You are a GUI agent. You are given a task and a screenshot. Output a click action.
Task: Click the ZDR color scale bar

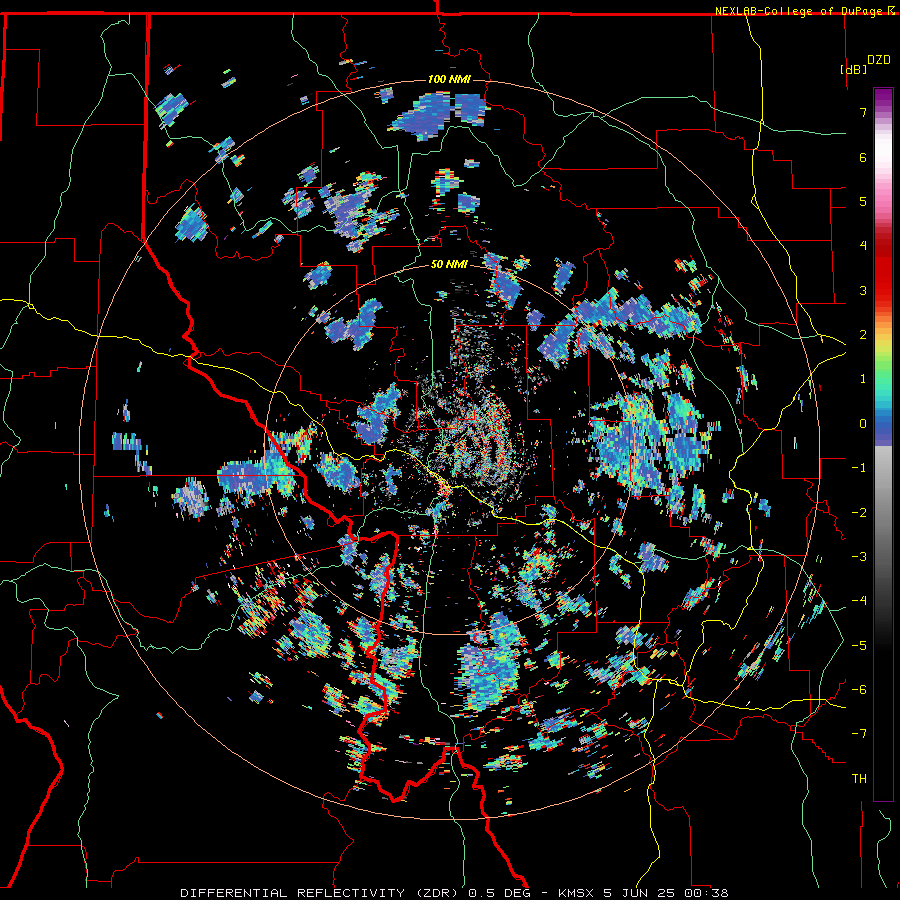coord(883,444)
